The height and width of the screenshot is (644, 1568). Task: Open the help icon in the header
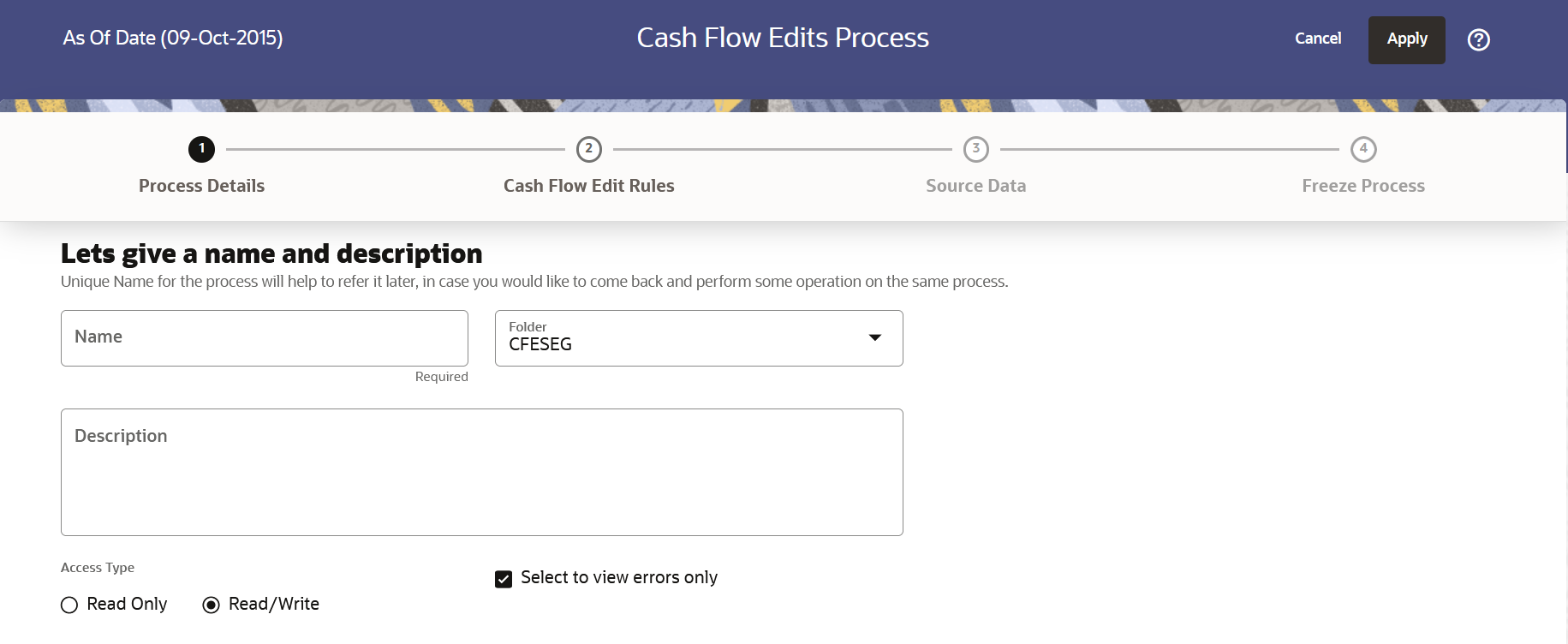pyautogui.click(x=1478, y=39)
